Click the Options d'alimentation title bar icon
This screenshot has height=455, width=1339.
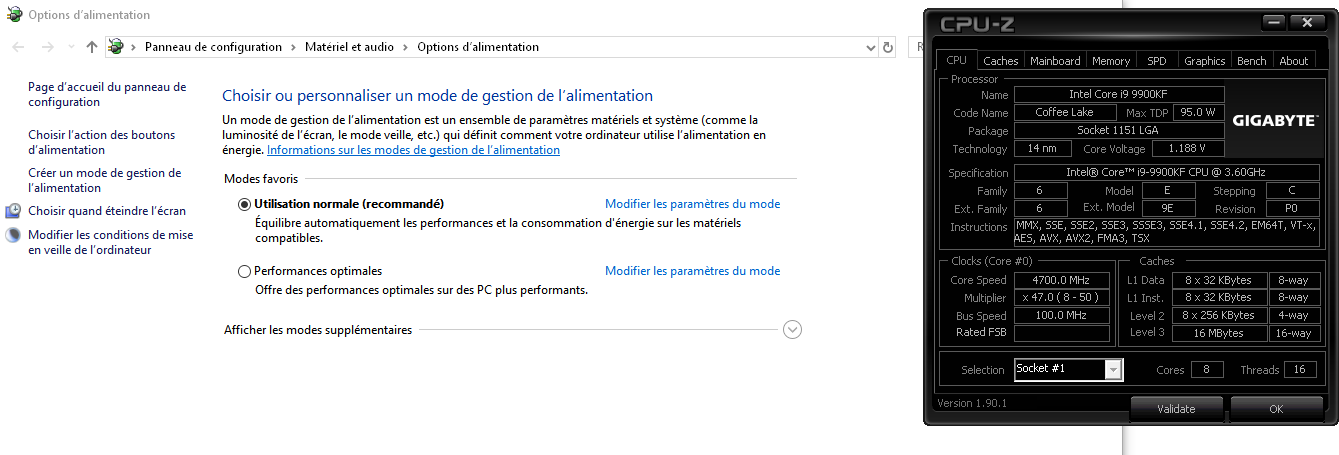tap(14, 15)
